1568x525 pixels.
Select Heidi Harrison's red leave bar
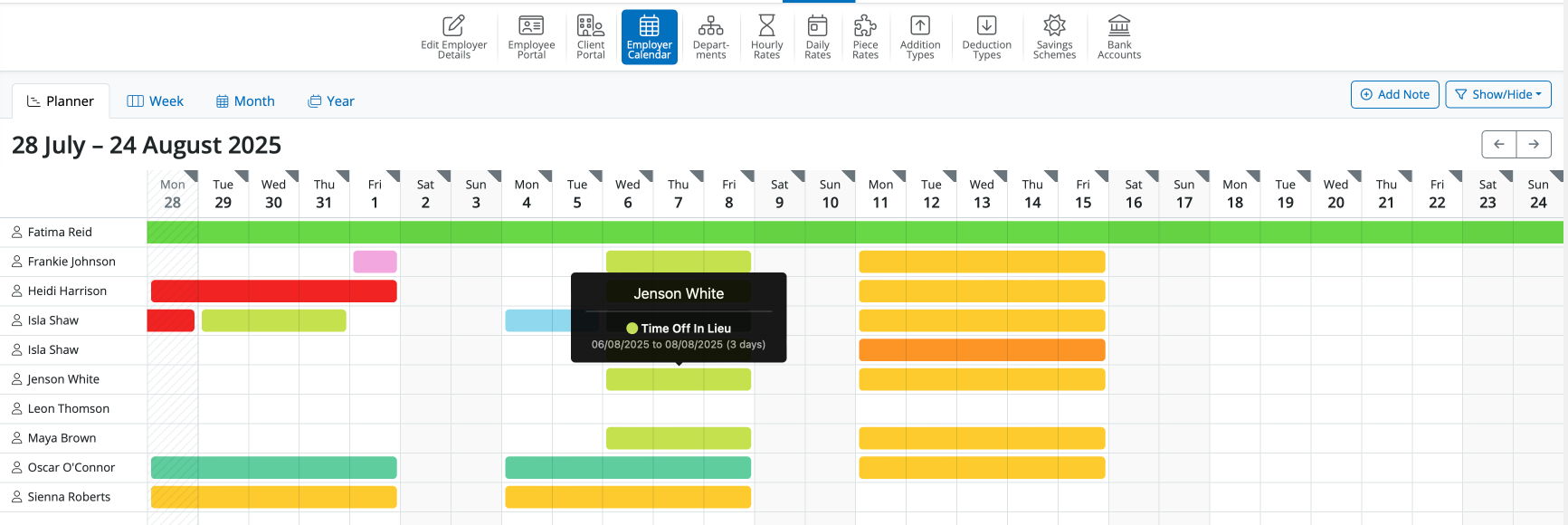pos(273,291)
